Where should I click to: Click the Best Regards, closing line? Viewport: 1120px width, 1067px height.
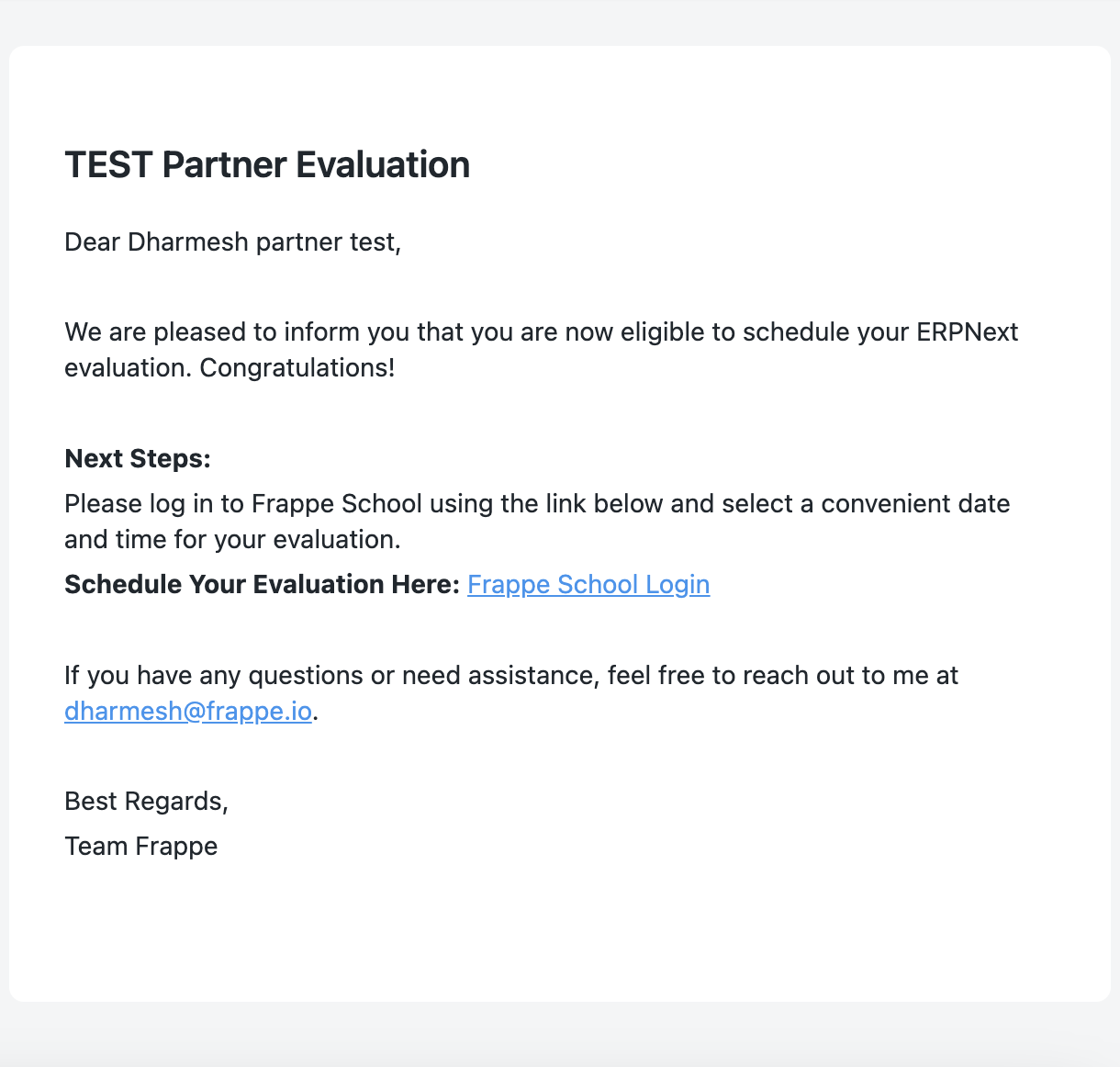pos(147,802)
